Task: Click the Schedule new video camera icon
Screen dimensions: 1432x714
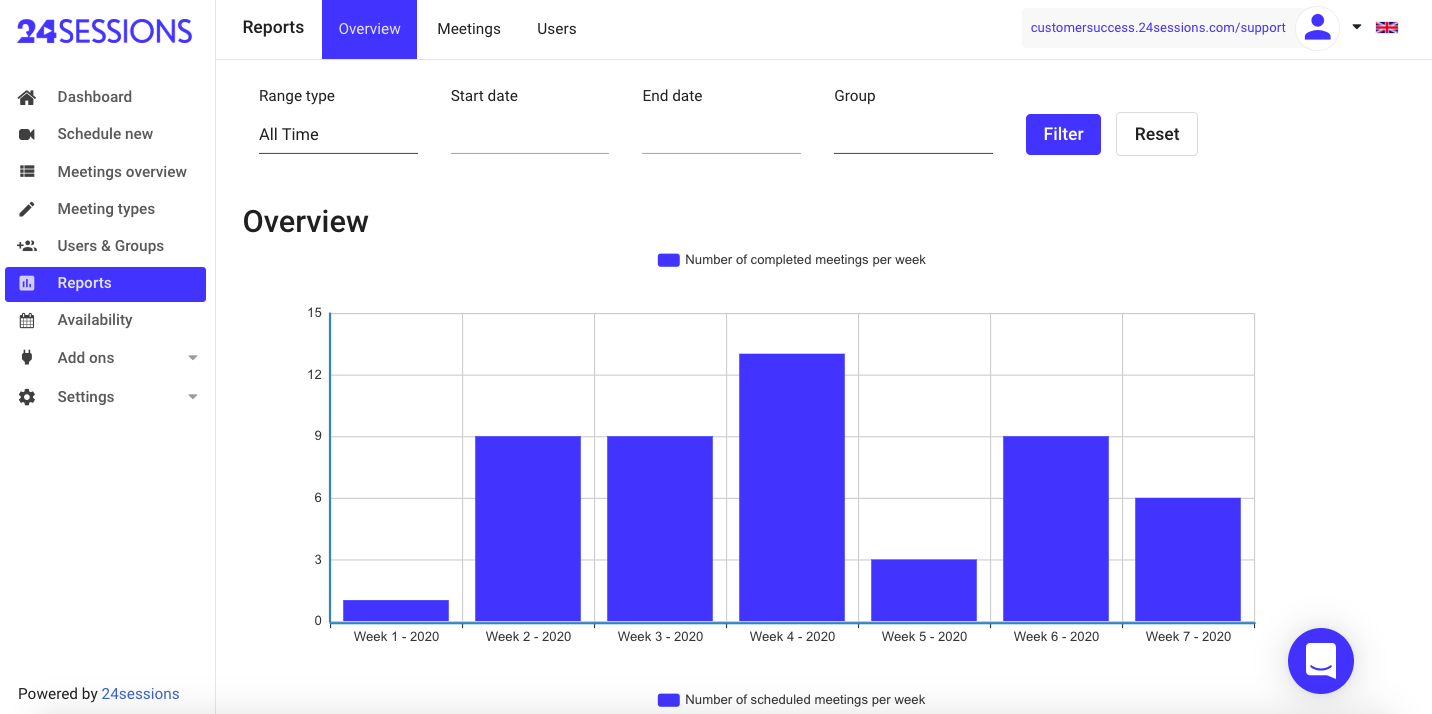Action: [27, 134]
